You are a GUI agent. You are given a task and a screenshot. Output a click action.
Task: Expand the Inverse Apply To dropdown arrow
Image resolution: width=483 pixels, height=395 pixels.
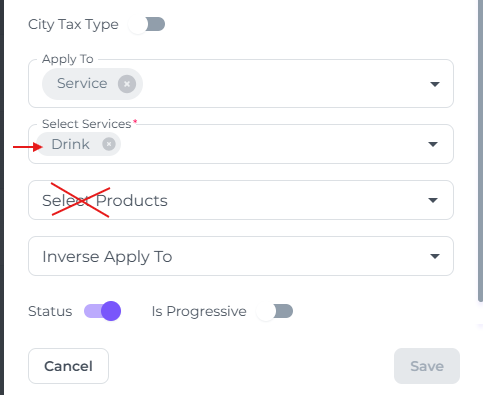pos(435,256)
